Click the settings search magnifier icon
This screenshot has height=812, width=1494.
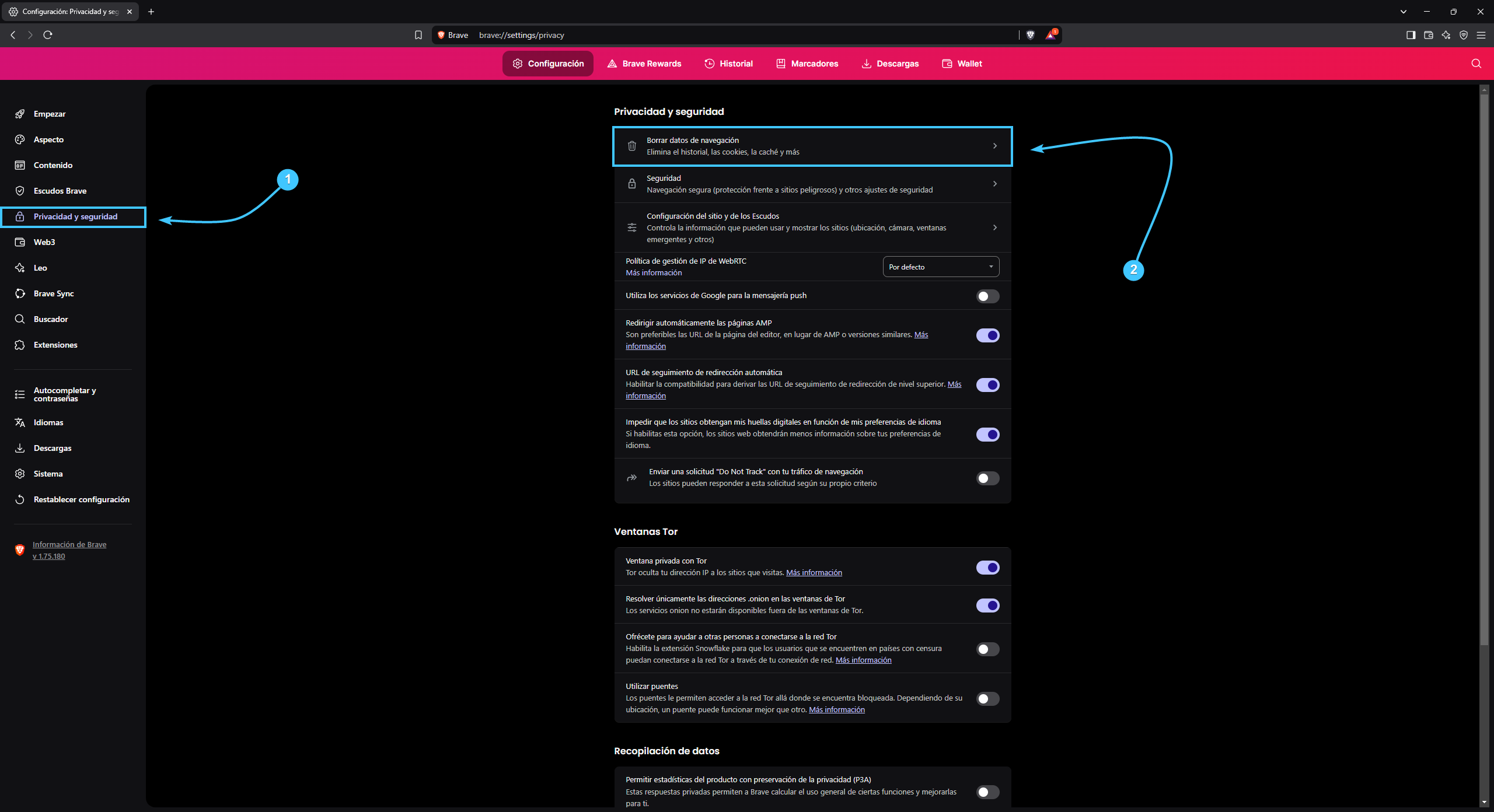1476,64
